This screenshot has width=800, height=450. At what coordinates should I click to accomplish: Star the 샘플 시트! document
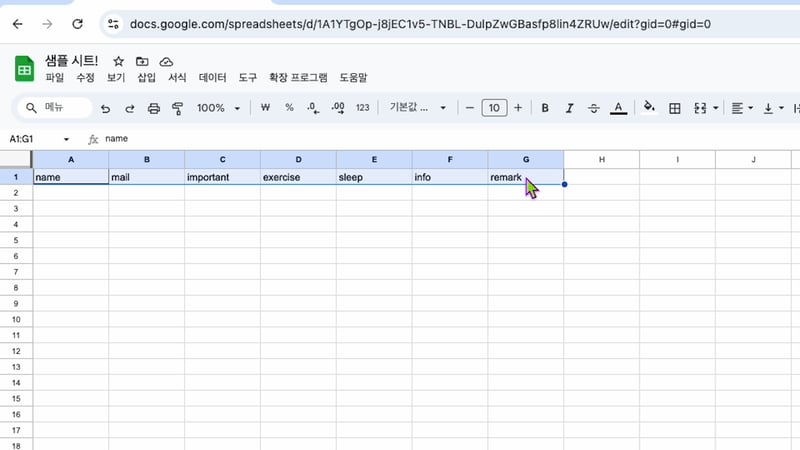(118, 62)
